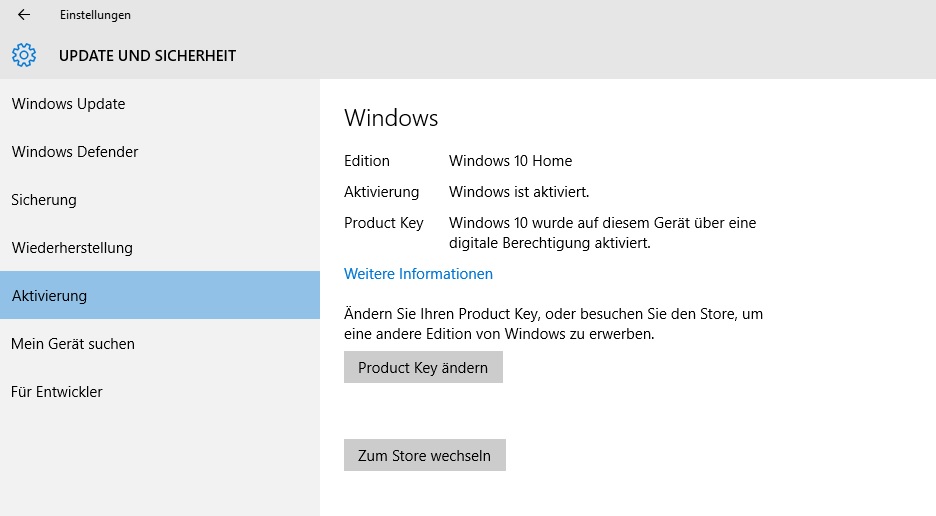Click the back arrow icon
Screen dimensions: 936x516
(24, 15)
